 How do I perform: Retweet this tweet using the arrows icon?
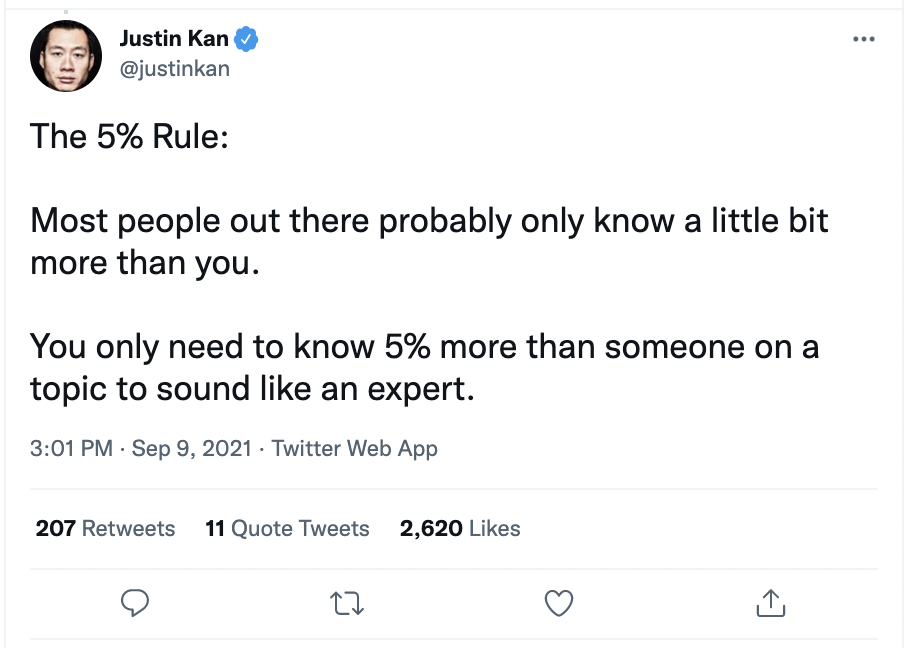click(347, 602)
